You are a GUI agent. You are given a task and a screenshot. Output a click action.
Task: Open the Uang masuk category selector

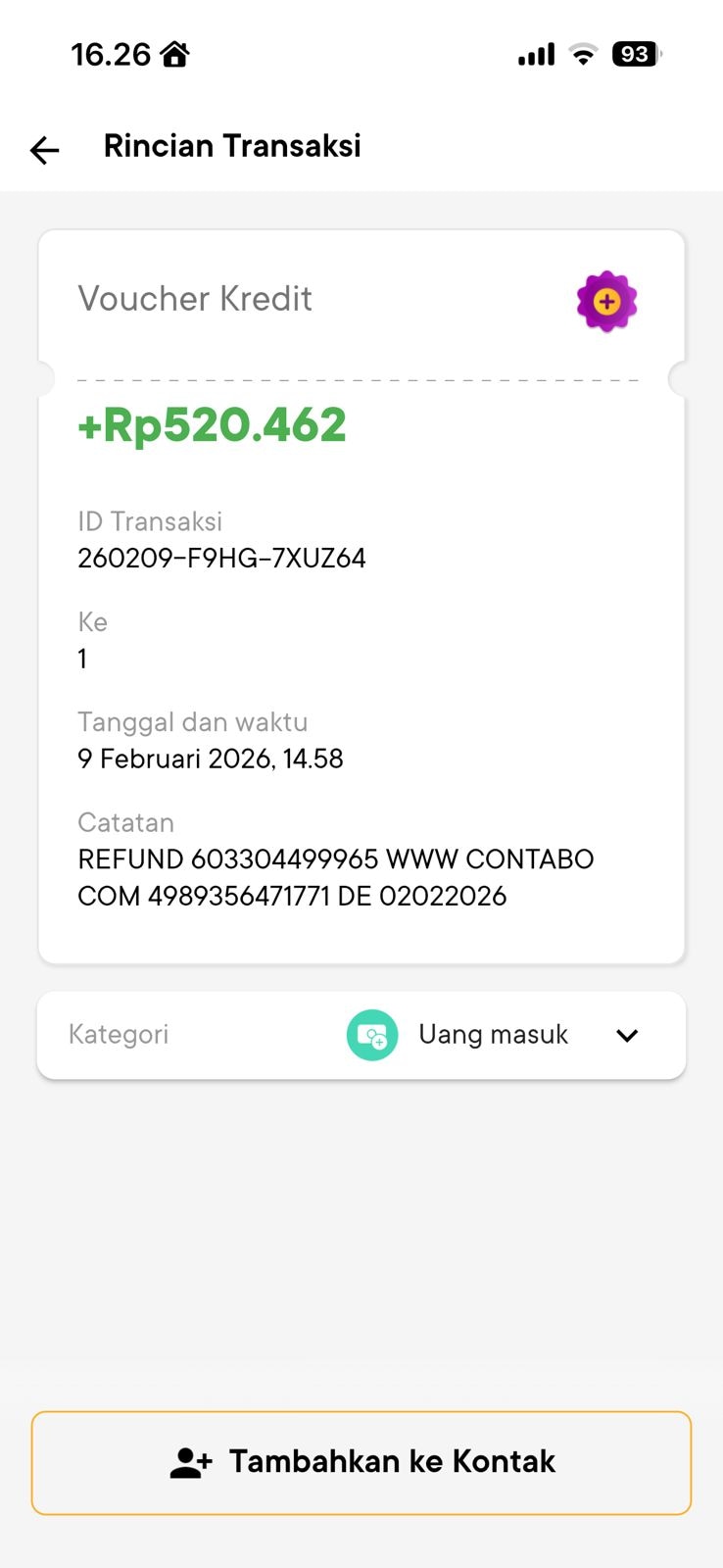493,1035
